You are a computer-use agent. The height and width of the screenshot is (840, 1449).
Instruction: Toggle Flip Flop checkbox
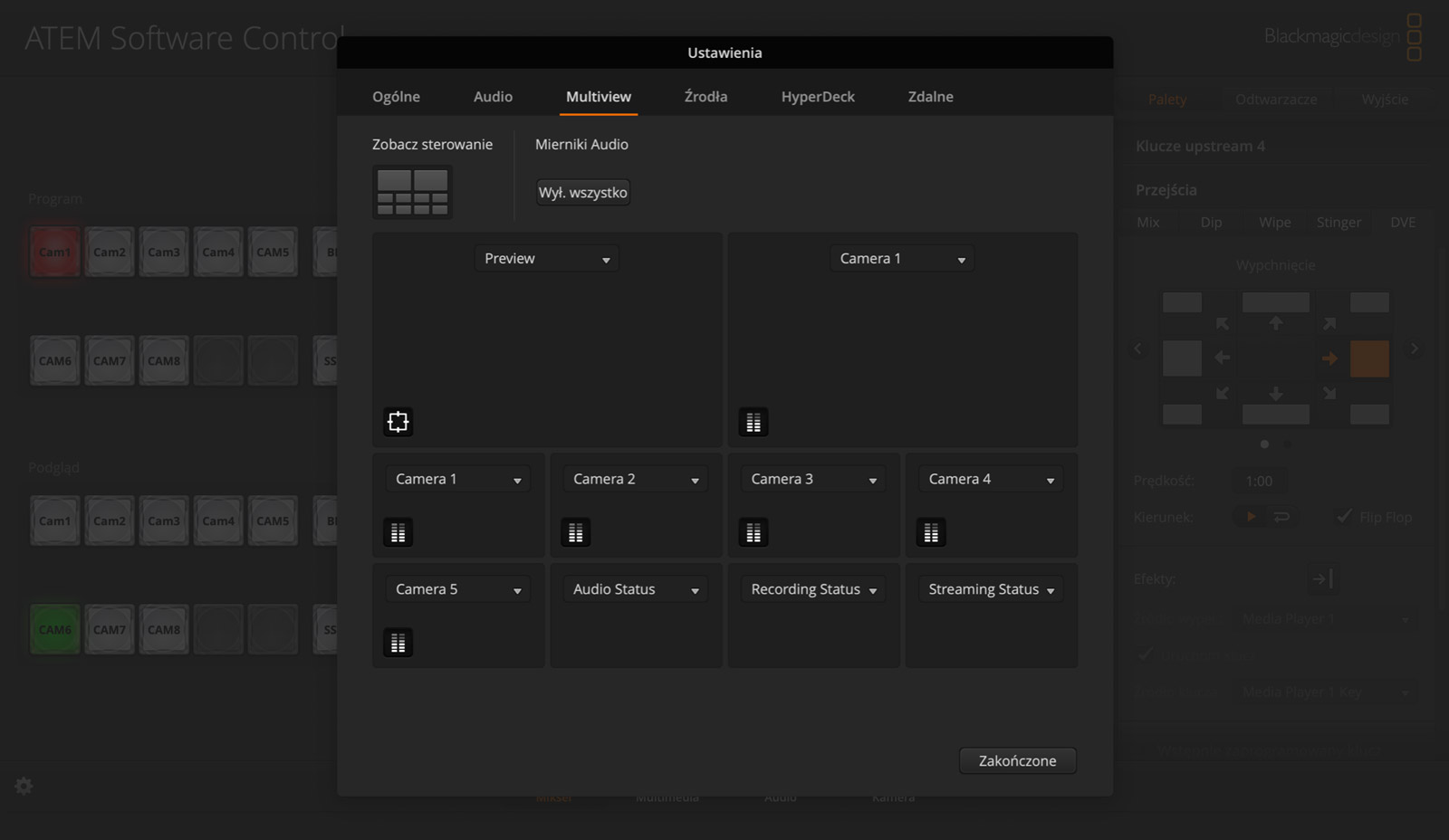pos(1345,517)
